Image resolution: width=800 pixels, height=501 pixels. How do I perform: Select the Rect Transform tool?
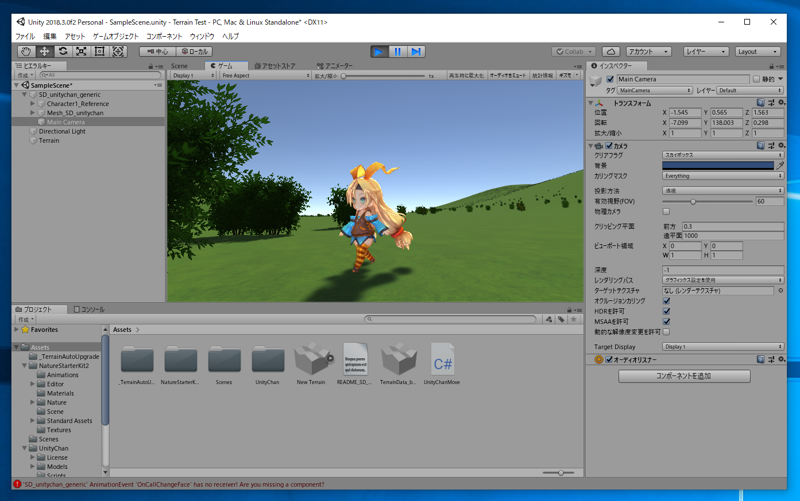tap(99, 52)
